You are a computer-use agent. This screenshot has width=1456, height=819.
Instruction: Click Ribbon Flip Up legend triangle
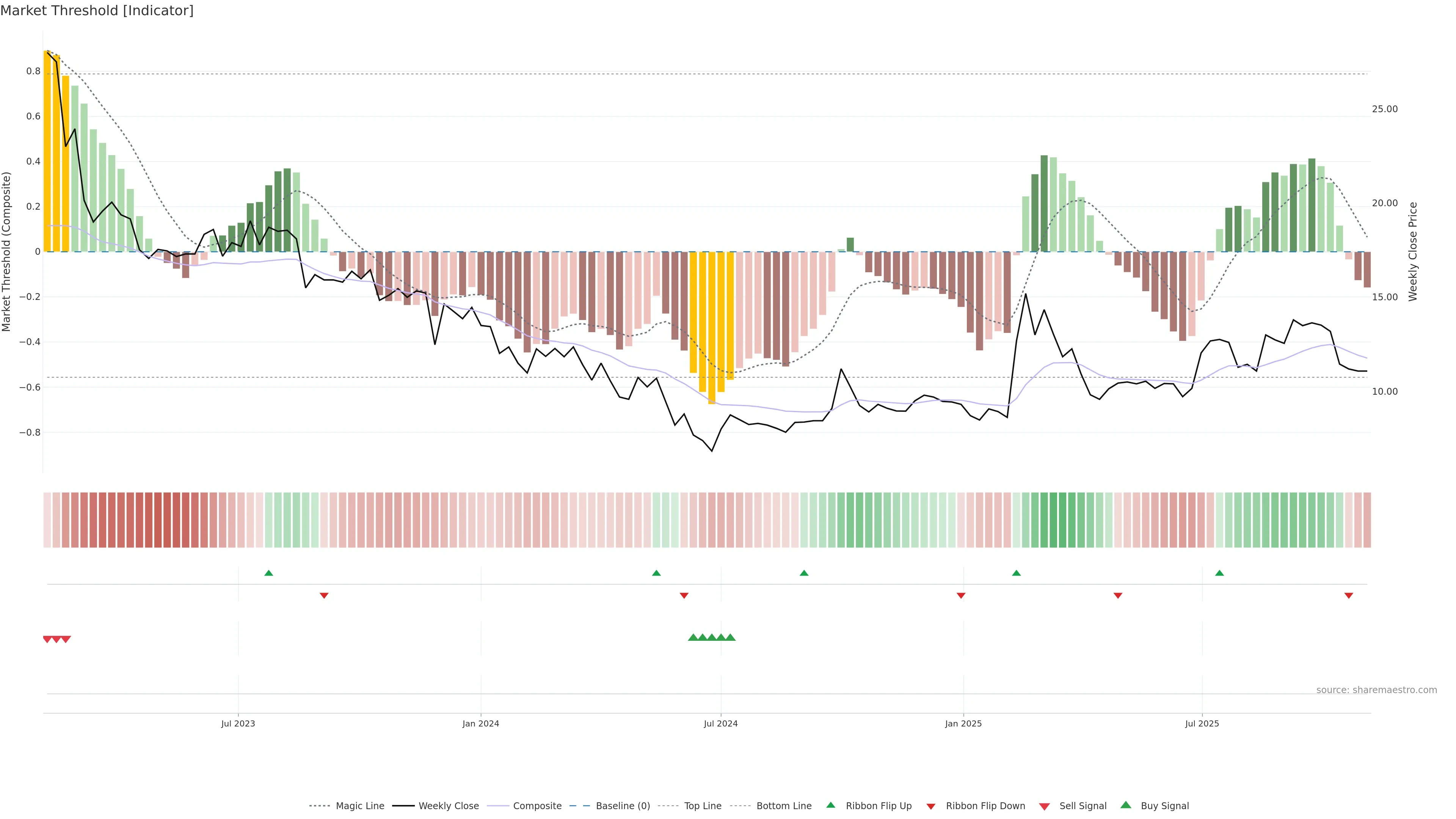coord(830,805)
